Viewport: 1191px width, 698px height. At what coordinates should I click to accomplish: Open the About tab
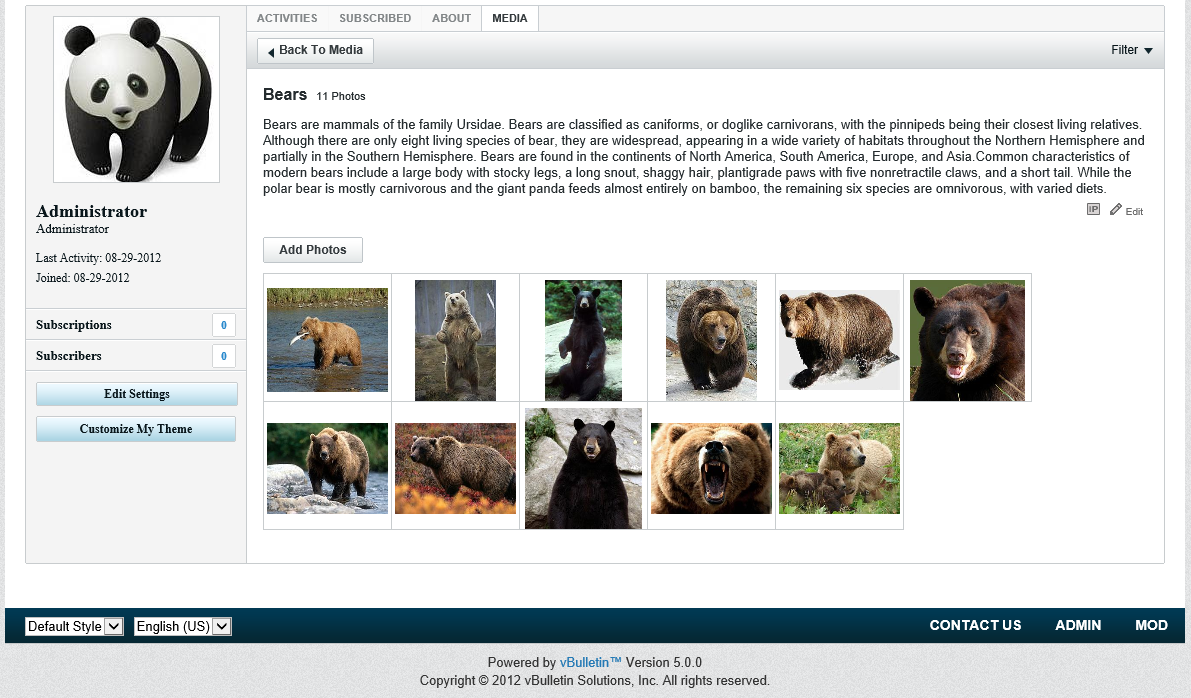[x=451, y=18]
